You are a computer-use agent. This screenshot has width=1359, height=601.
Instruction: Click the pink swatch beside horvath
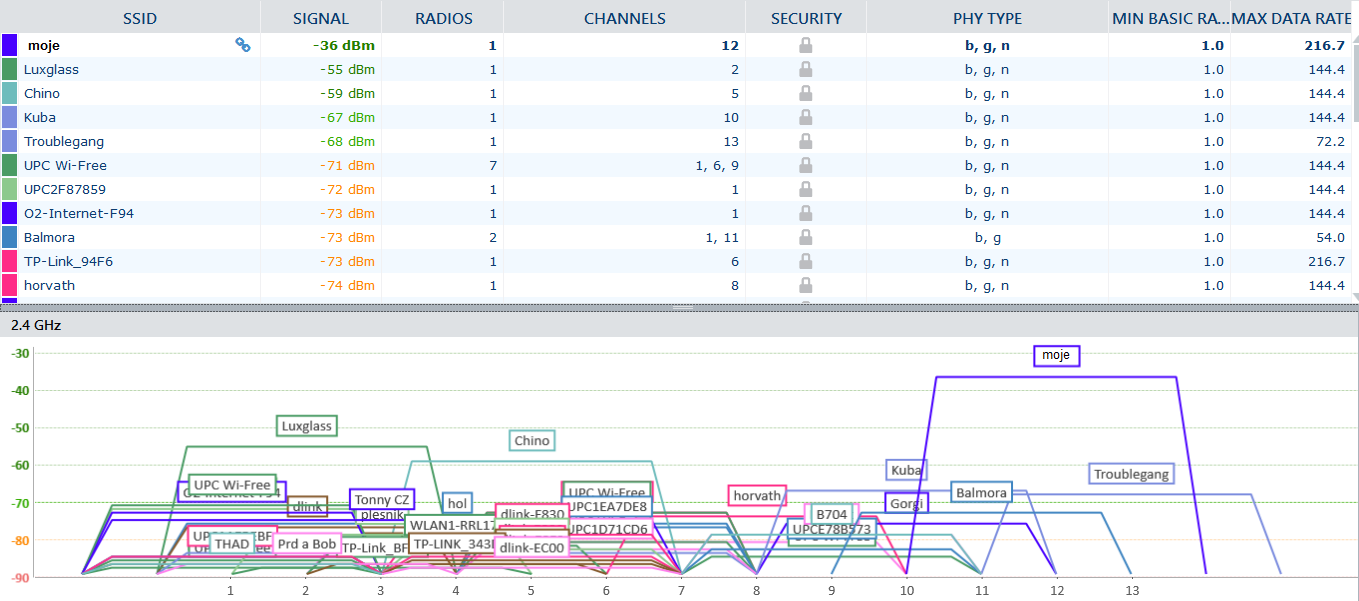(10, 285)
